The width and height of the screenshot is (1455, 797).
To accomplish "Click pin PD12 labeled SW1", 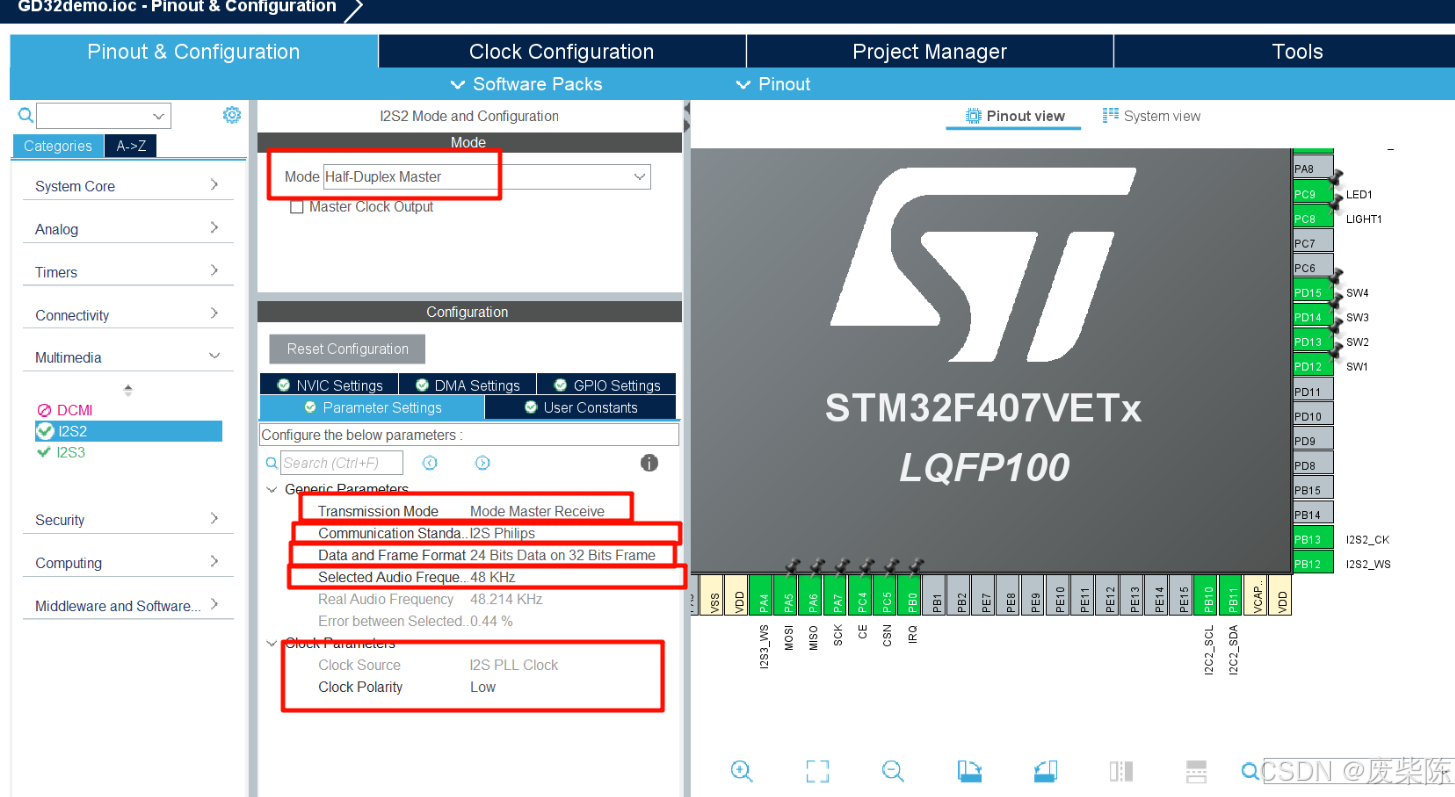I will coord(1313,367).
